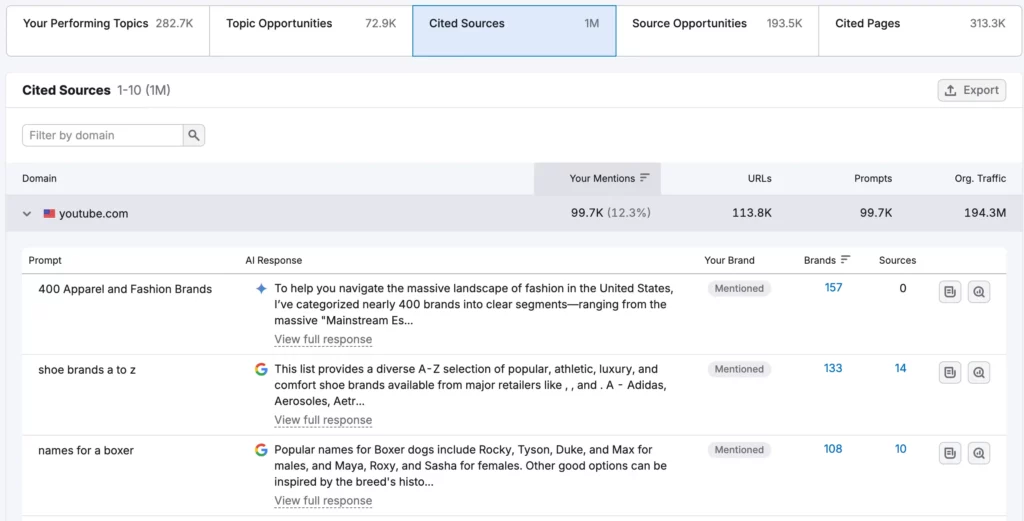Focus the Filter by domain field
1024x521 pixels.
point(103,135)
